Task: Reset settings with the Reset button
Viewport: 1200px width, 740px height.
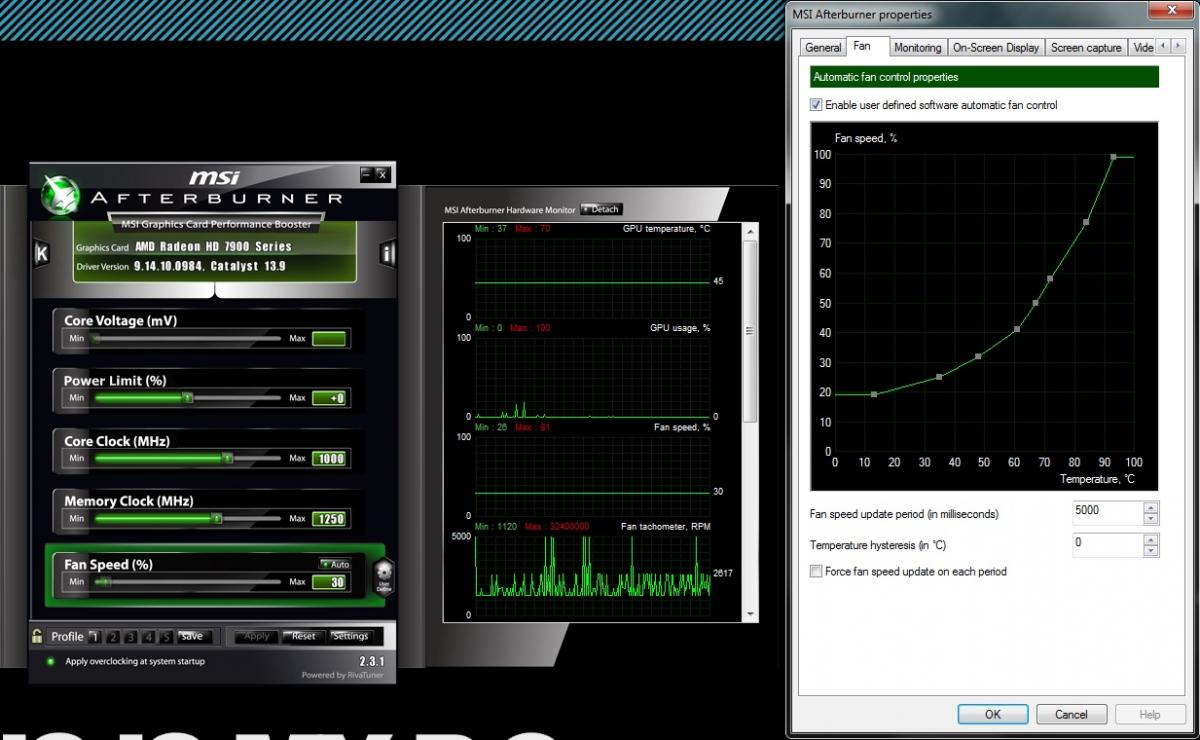Action: coord(304,636)
